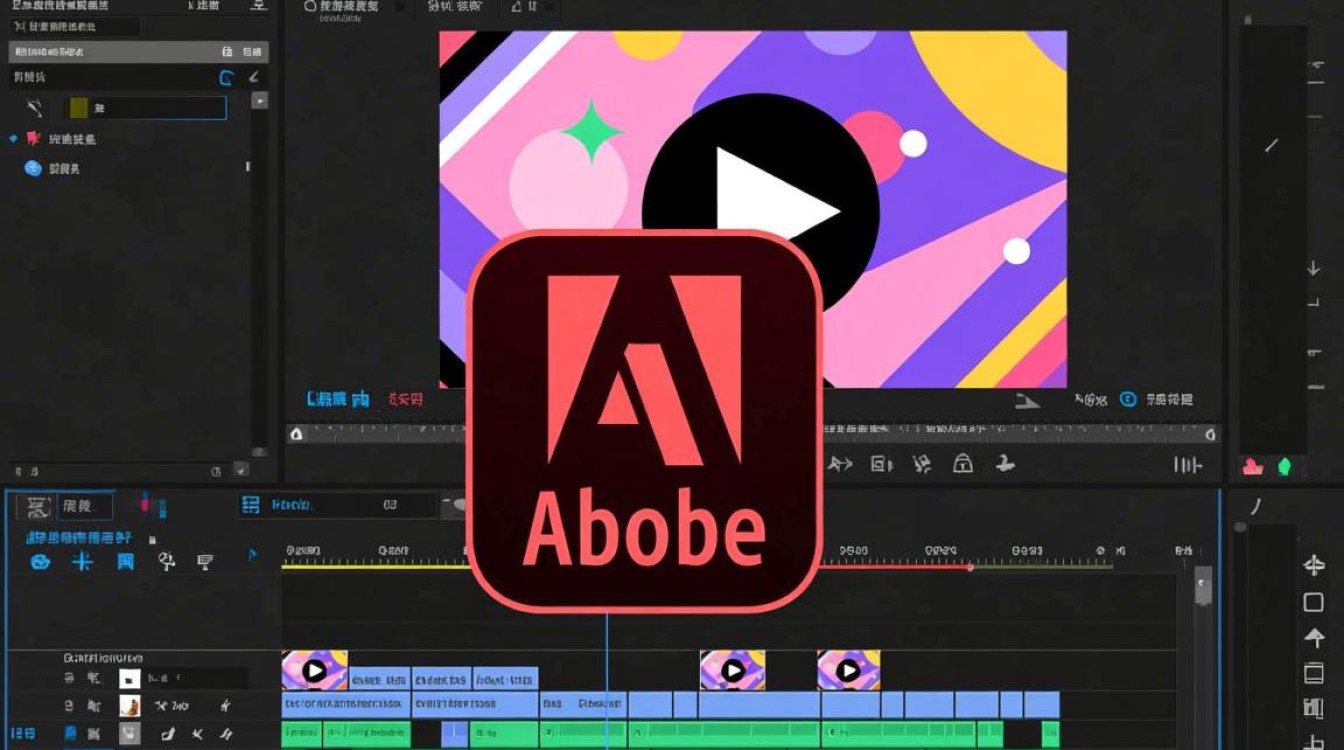The image size is (1344, 750).
Task: Click the lock-shaped icon below preview monitor
Action: pyautogui.click(x=962, y=463)
